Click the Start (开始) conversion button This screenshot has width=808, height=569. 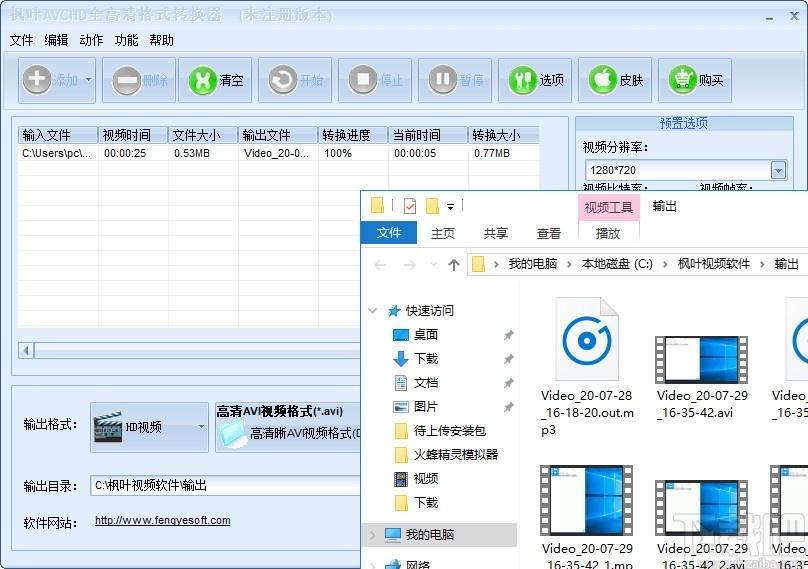295,80
